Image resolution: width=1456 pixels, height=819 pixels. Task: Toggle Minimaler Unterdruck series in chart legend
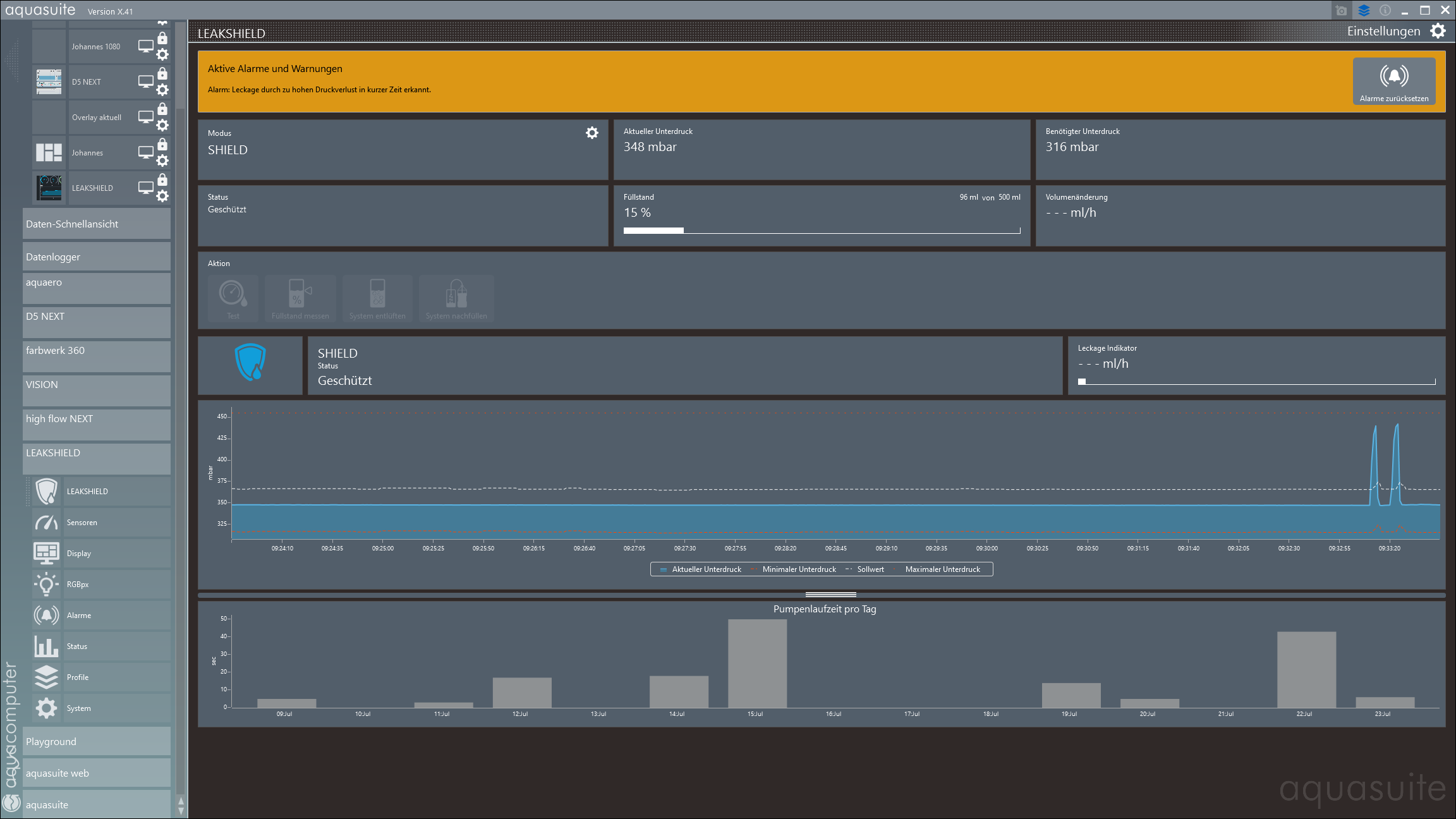point(793,569)
